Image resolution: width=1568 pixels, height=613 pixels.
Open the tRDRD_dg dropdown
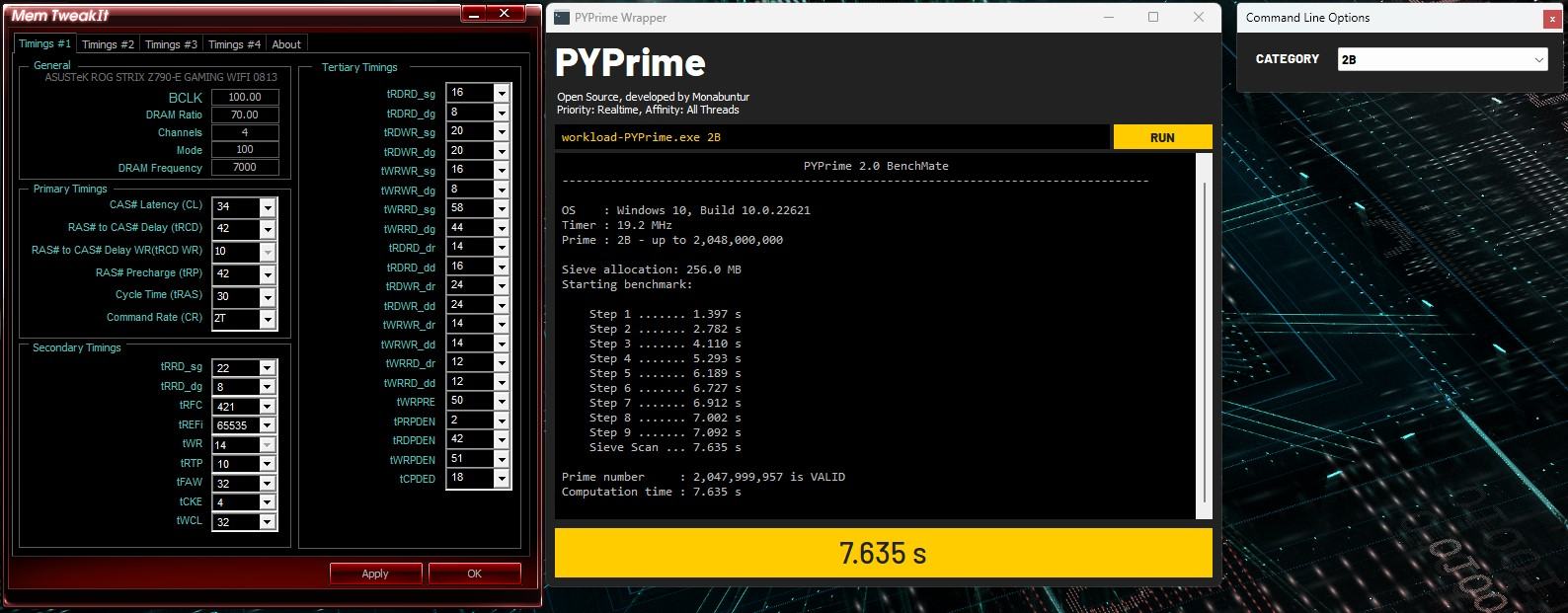pyautogui.click(x=502, y=113)
